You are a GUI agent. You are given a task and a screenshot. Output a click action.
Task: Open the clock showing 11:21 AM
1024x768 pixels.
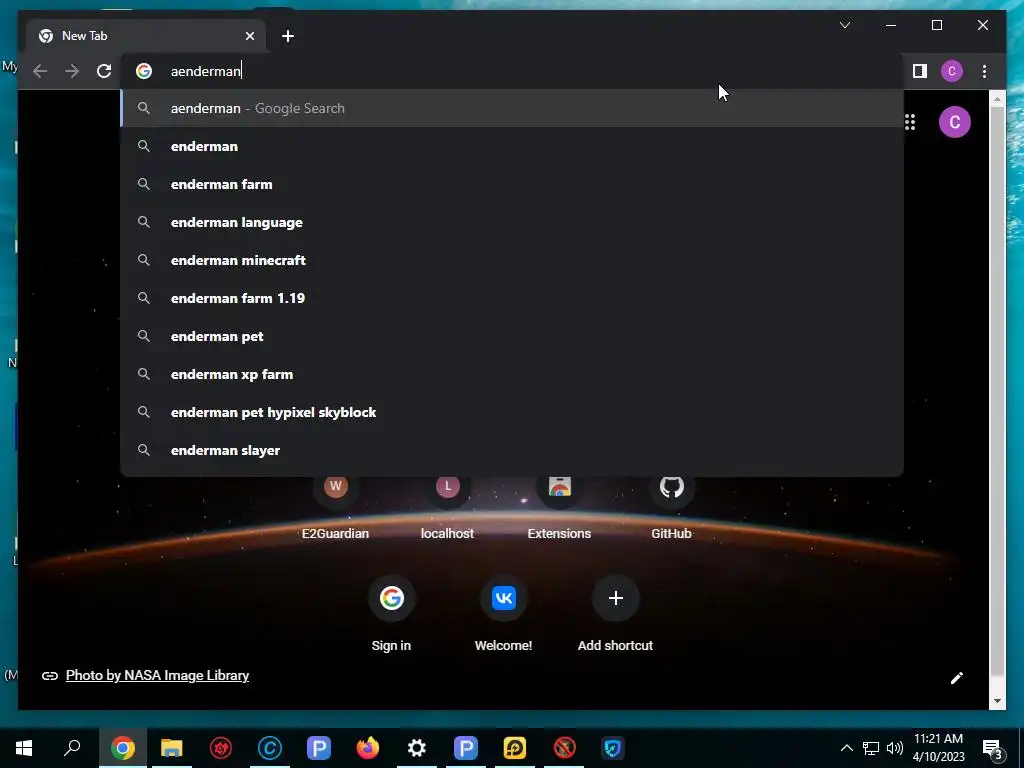(938, 748)
